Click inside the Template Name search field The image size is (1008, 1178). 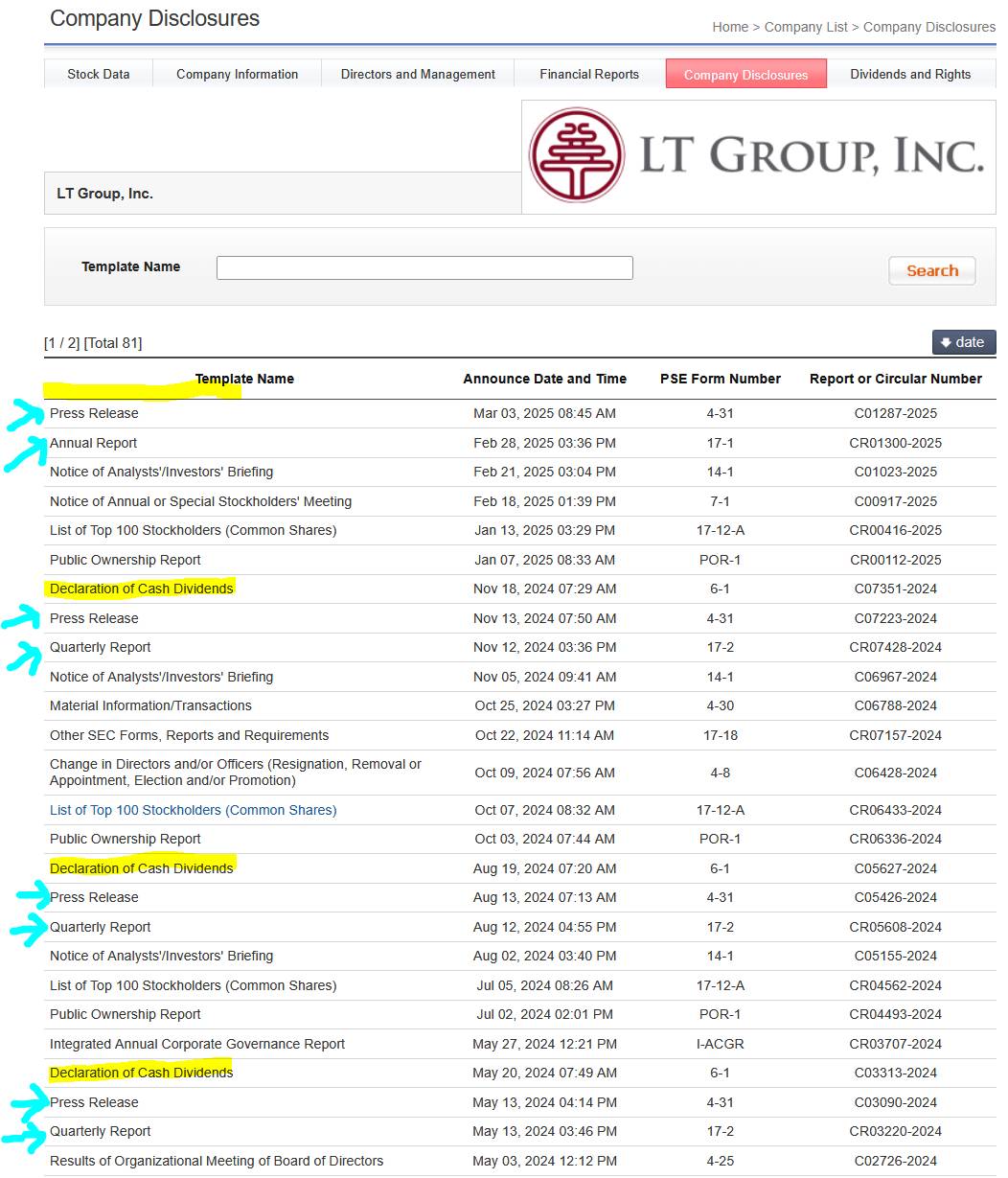[x=424, y=267]
